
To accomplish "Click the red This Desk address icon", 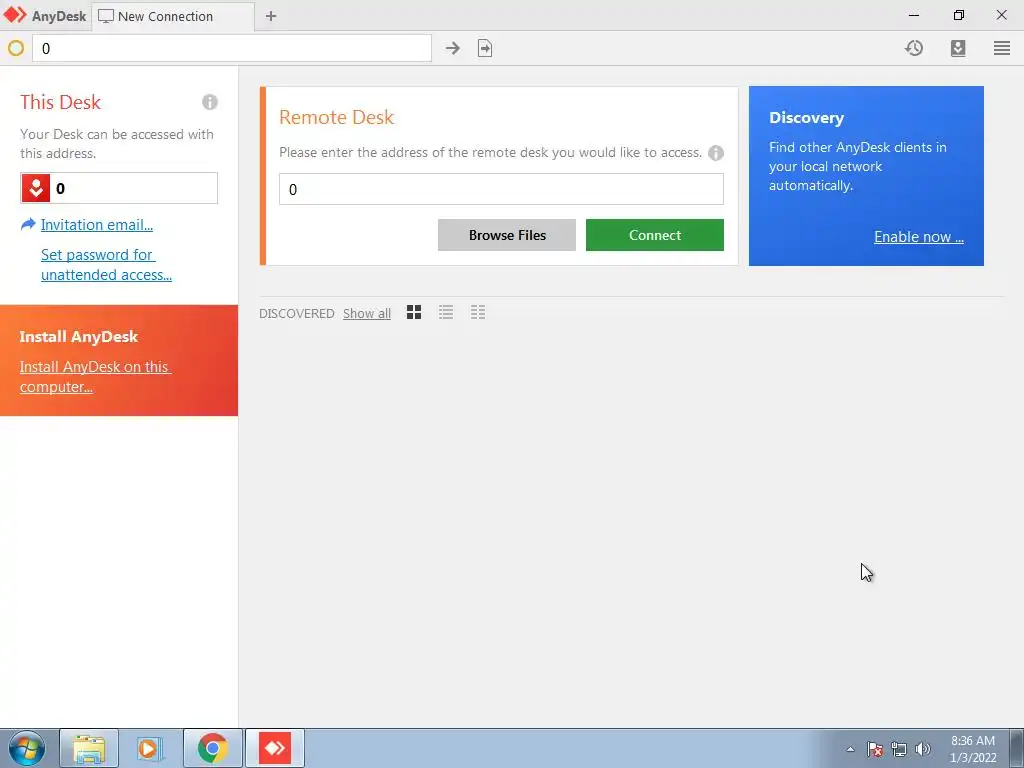I will [36, 189].
